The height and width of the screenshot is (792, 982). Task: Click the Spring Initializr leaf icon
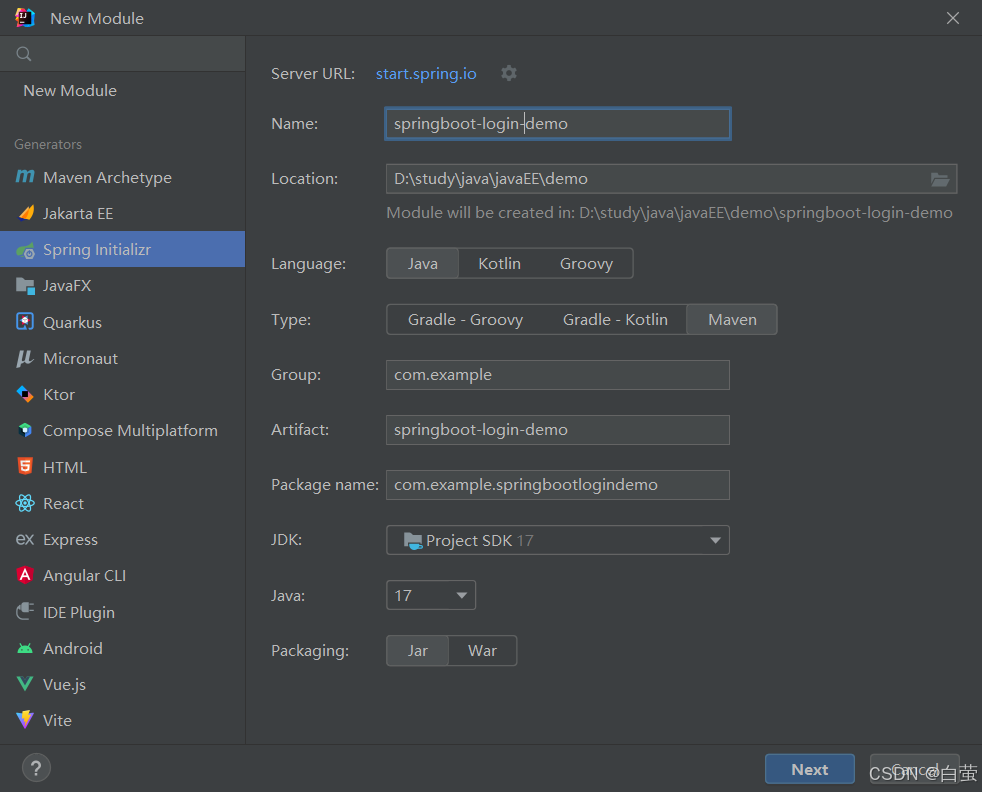pyautogui.click(x=25, y=250)
